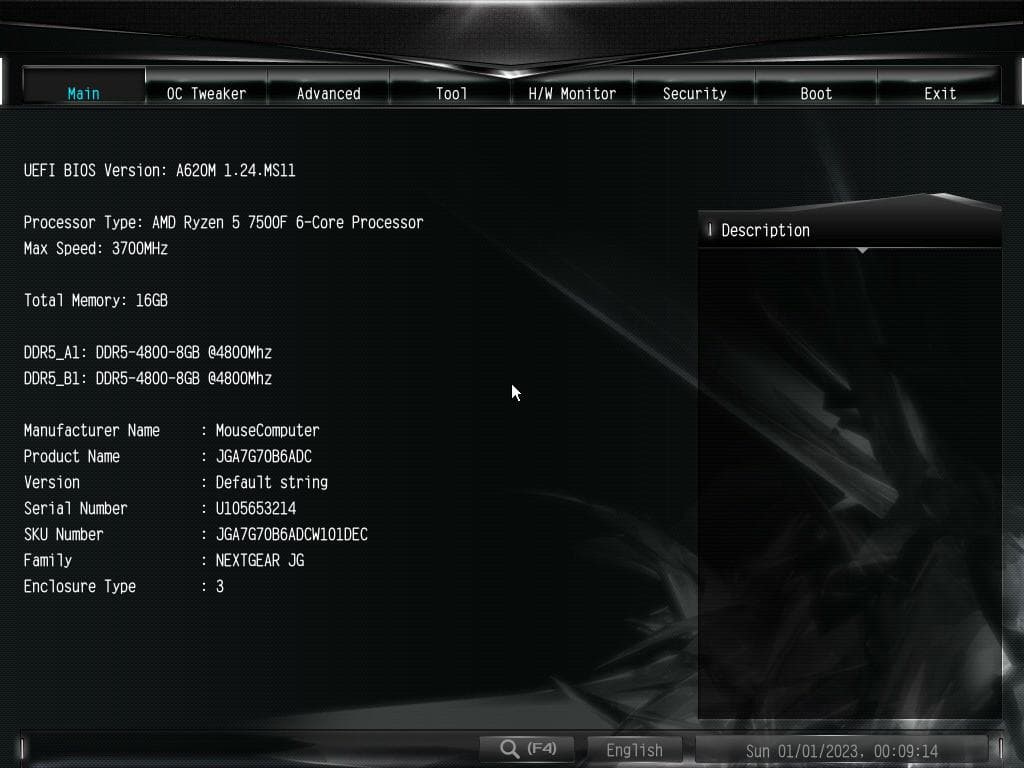Viewport: 1024px width, 768px height.
Task: Select the UEFI BIOS Version line
Action: (159, 170)
